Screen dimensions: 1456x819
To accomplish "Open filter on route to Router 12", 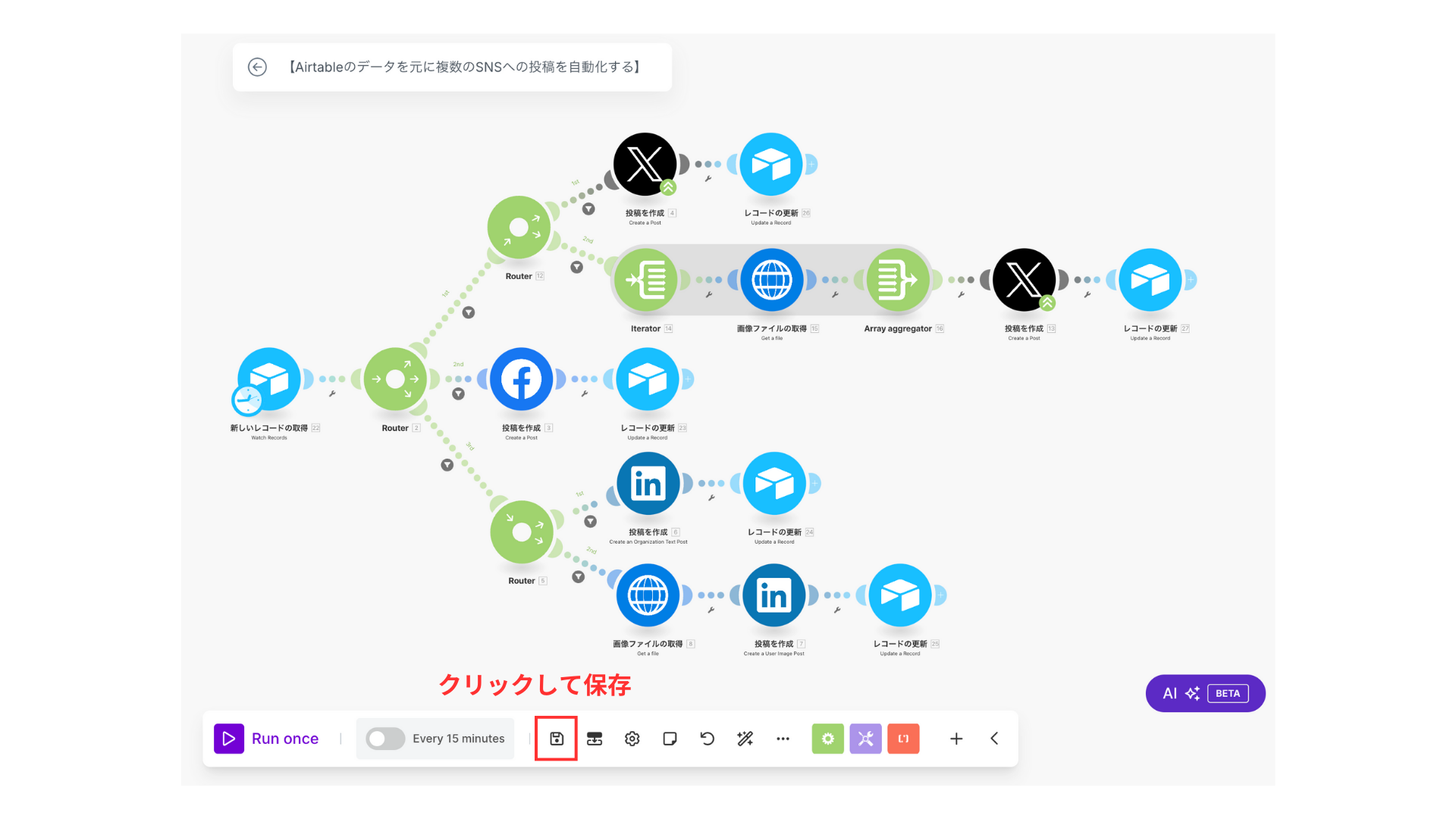I will pos(469,312).
